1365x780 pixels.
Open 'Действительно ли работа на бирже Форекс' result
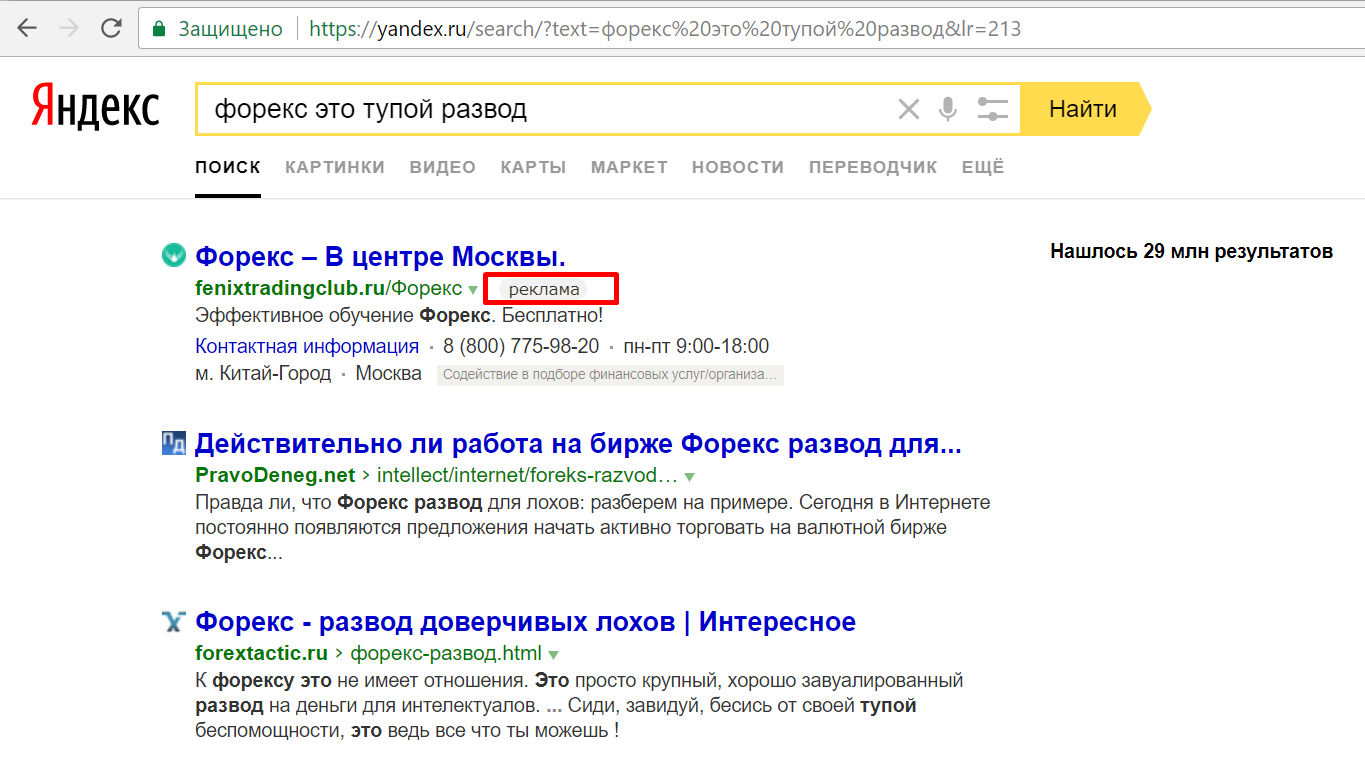[x=578, y=444]
